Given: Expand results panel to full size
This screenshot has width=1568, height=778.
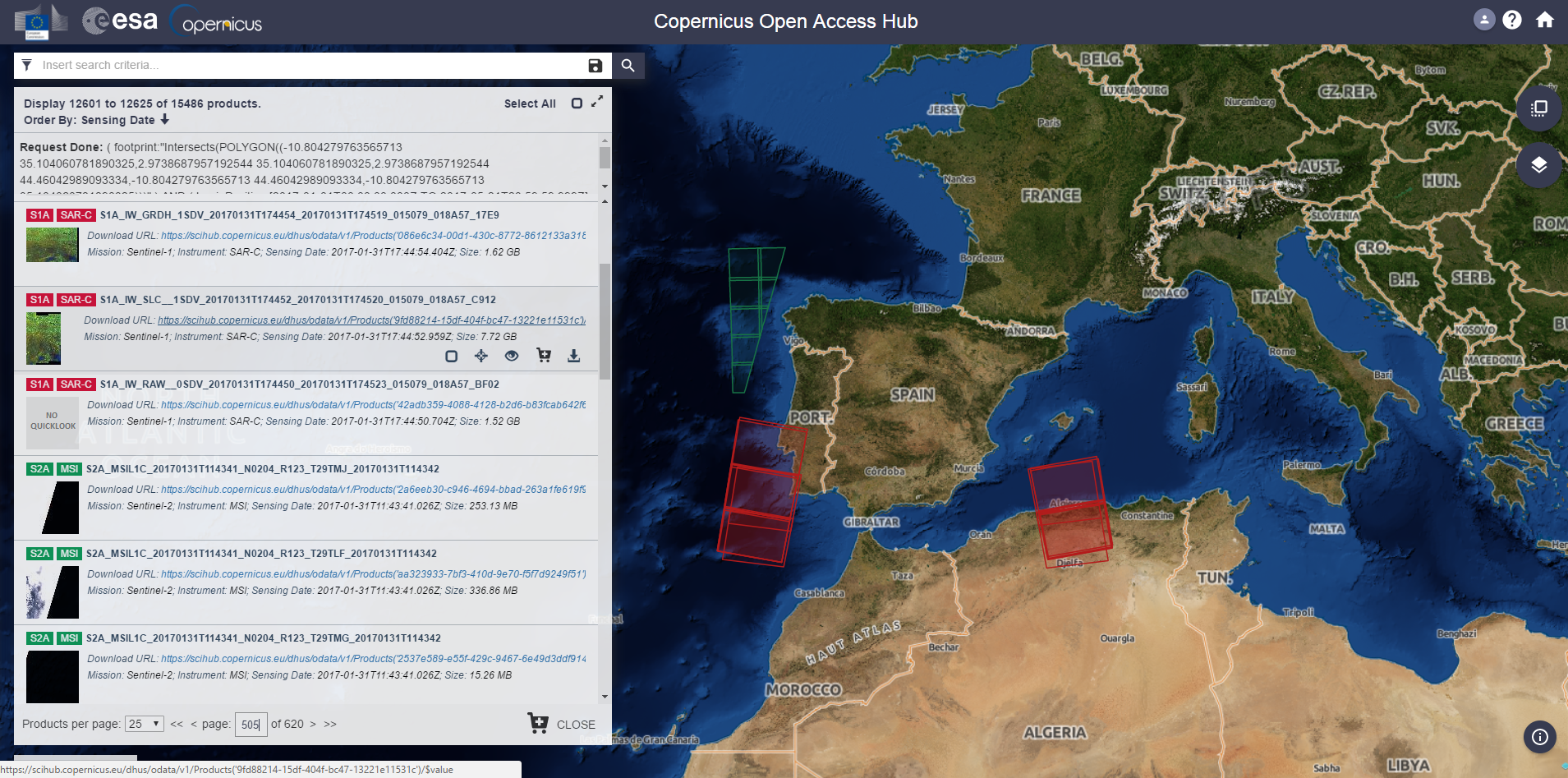Looking at the screenshot, I should pos(597,101).
